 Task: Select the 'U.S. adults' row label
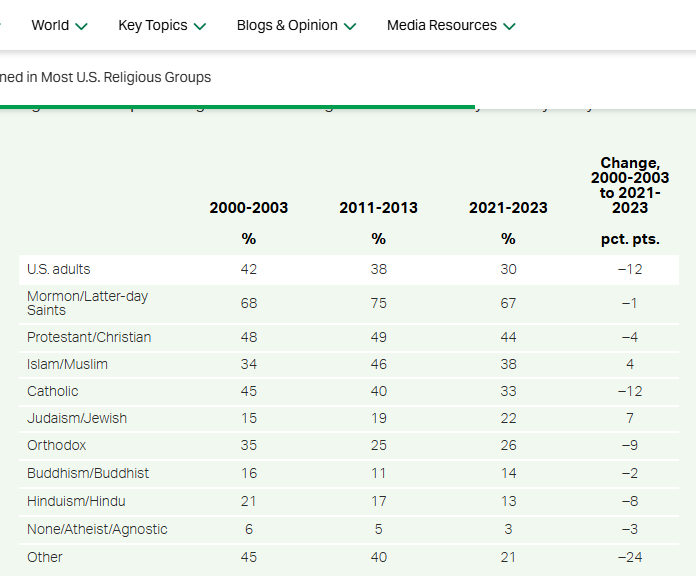click(x=59, y=269)
